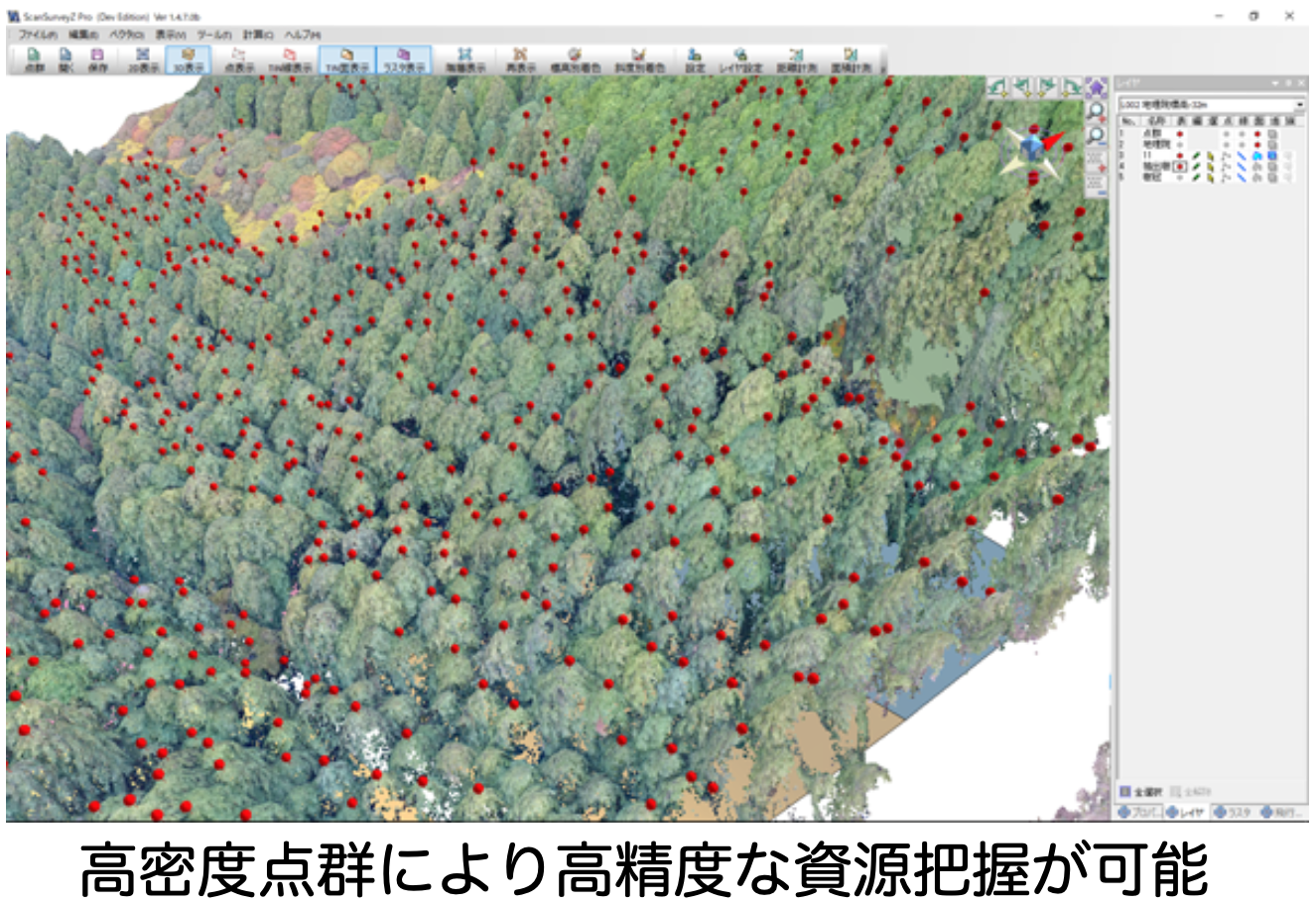Open the レイヤ設定 layer settings tool
This screenshot has height=905, width=1316.
click(x=740, y=60)
